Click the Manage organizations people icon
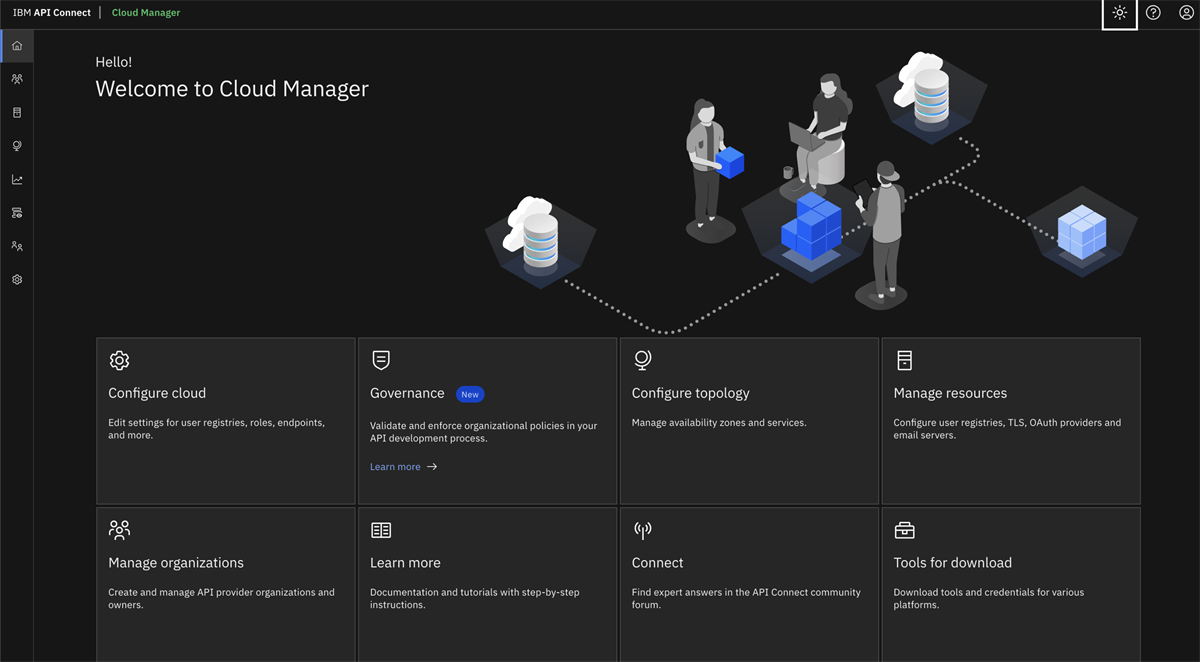Viewport: 1200px width, 662px height. pos(119,529)
